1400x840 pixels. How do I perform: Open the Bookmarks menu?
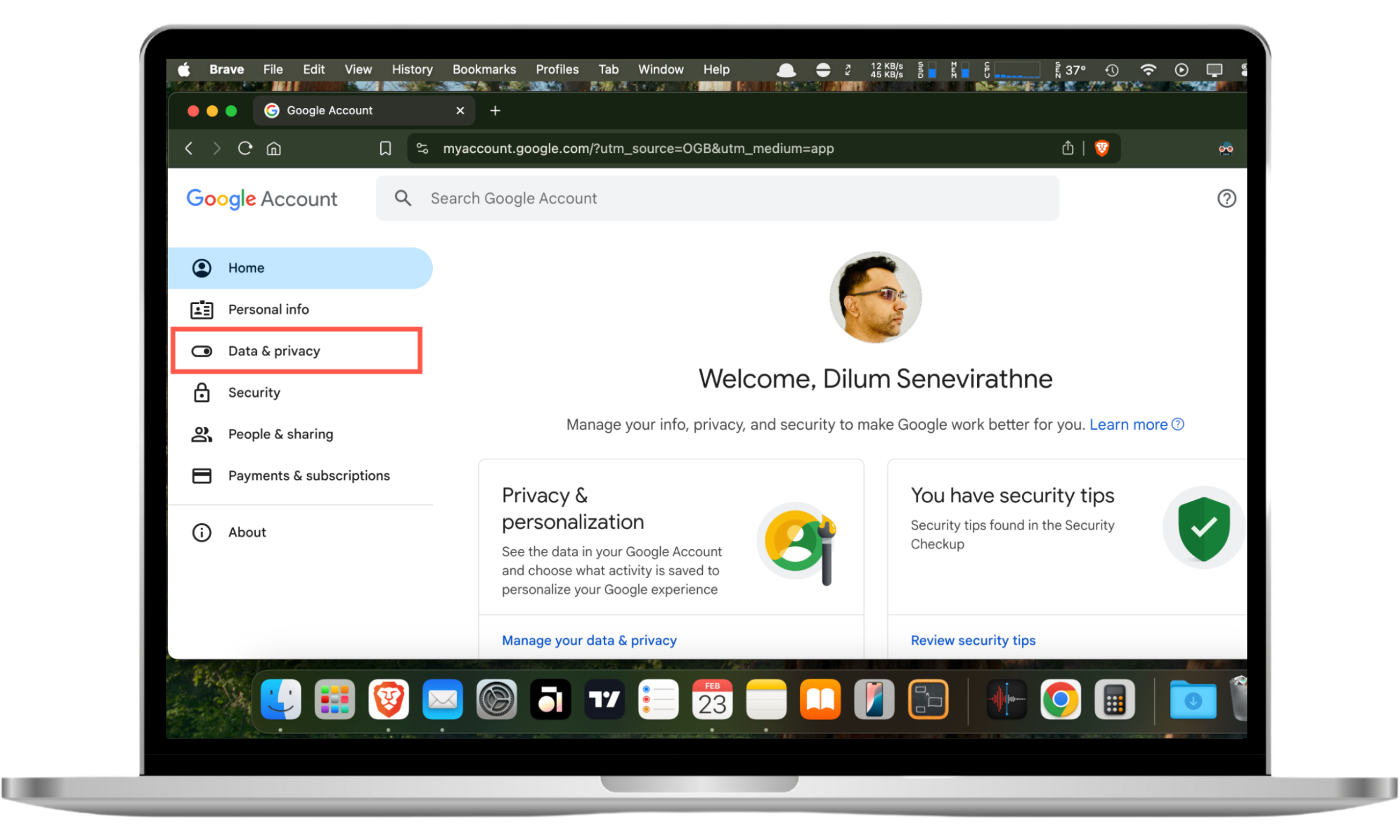coord(484,69)
